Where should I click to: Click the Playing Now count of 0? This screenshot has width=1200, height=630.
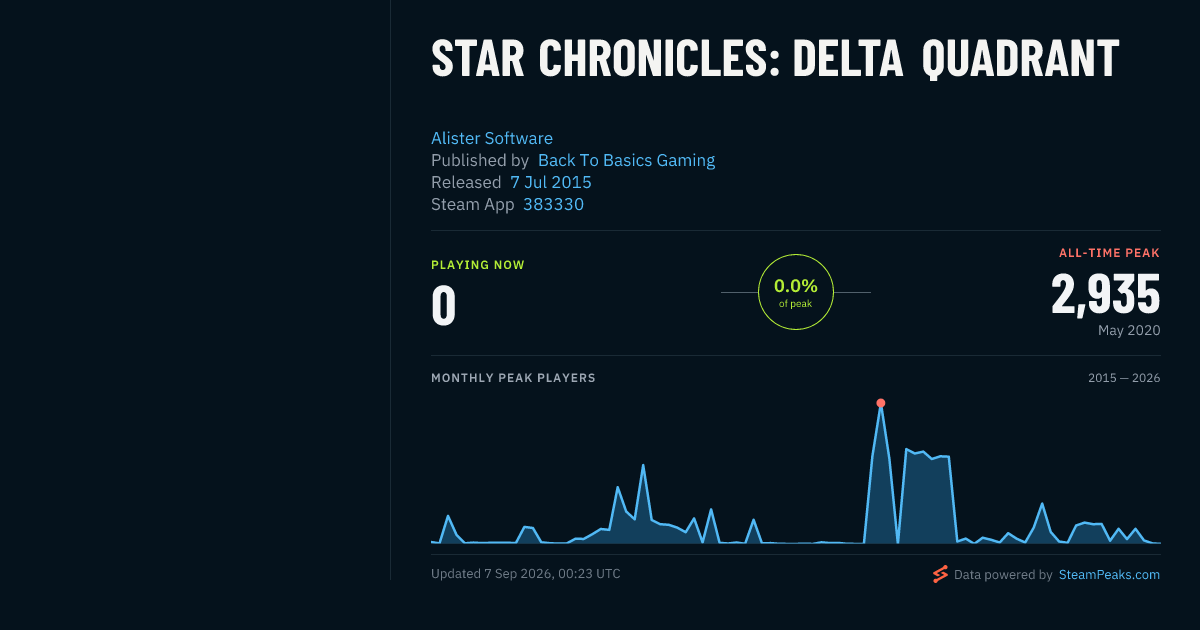coord(443,306)
